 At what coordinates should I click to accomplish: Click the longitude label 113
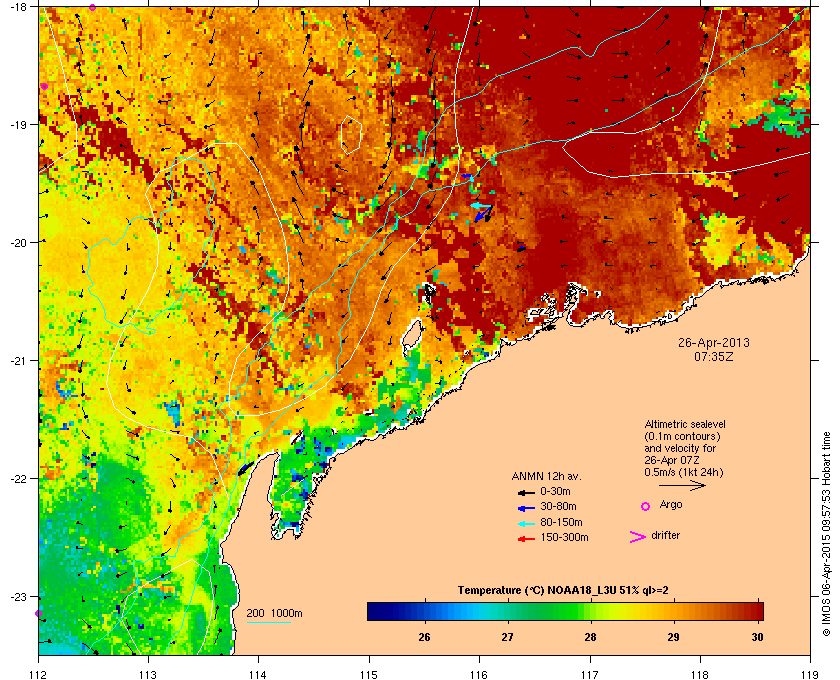148,675
